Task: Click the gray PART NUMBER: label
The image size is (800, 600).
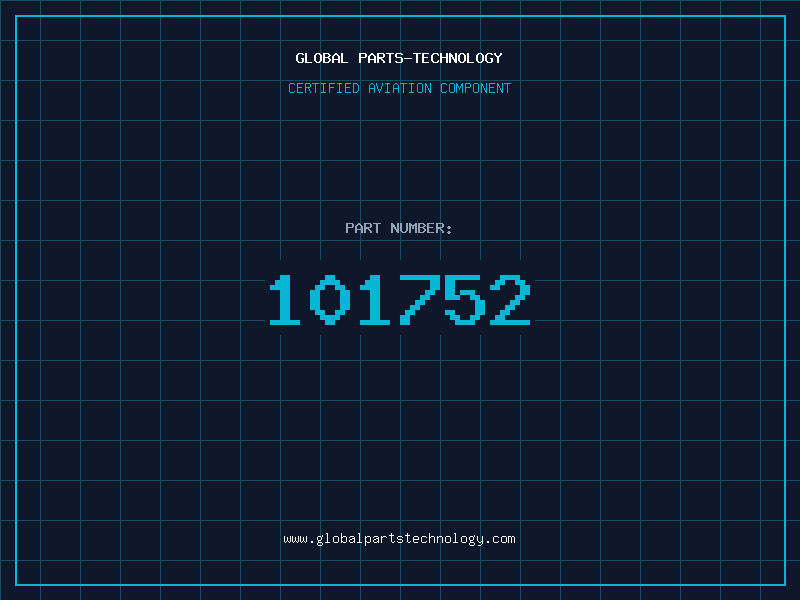Action: pos(398,228)
